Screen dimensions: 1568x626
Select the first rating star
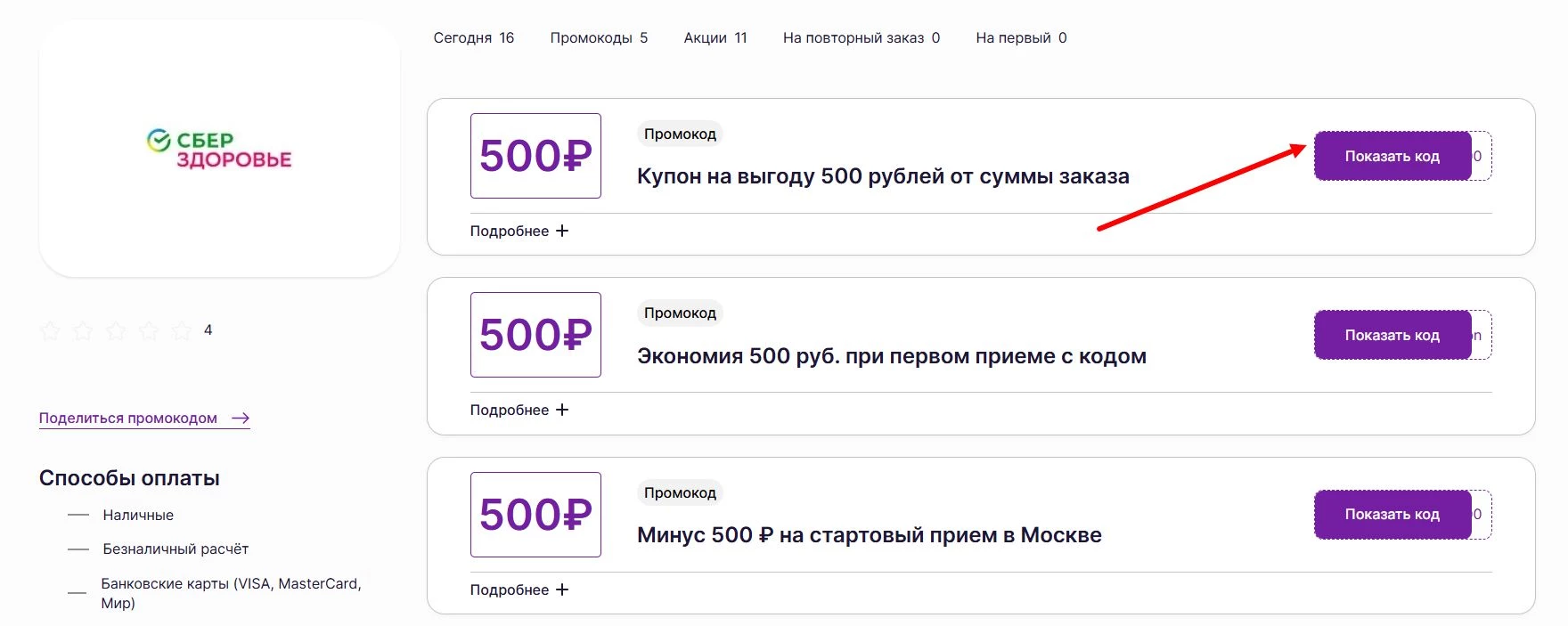pyautogui.click(x=51, y=330)
